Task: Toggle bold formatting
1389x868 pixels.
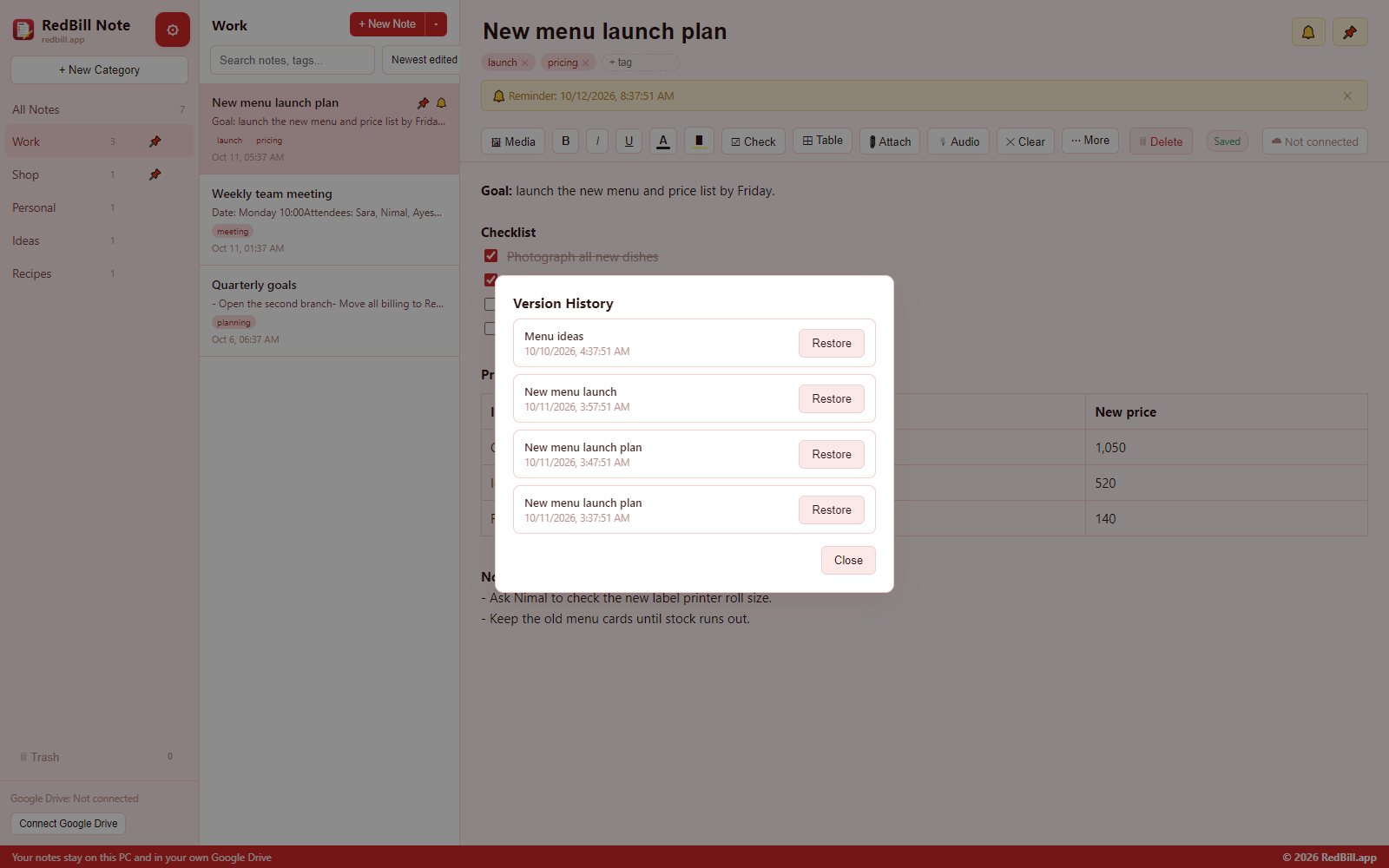Action: (566, 141)
